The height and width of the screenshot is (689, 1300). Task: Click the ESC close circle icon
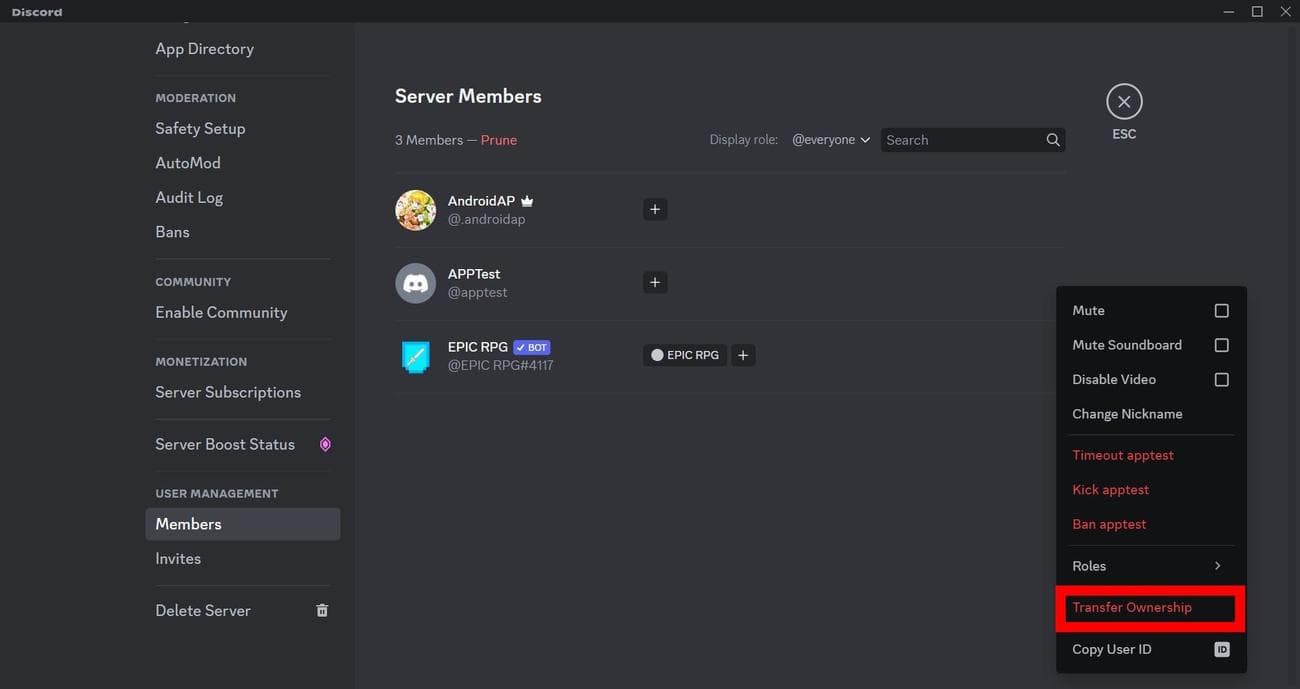[1124, 102]
